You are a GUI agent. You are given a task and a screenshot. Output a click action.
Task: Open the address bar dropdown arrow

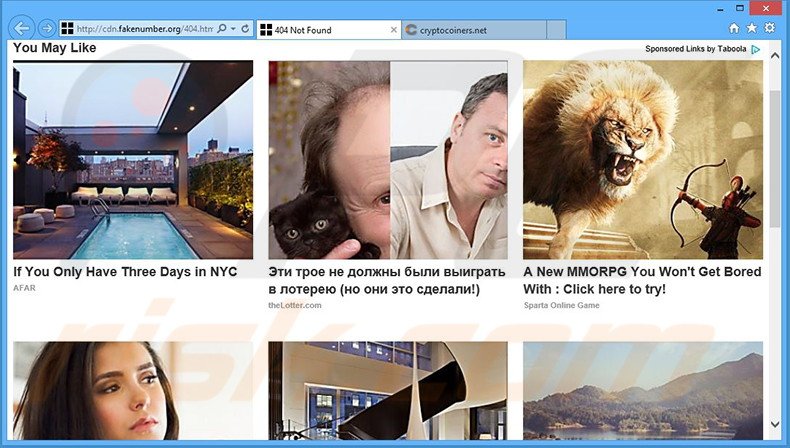tap(233, 29)
